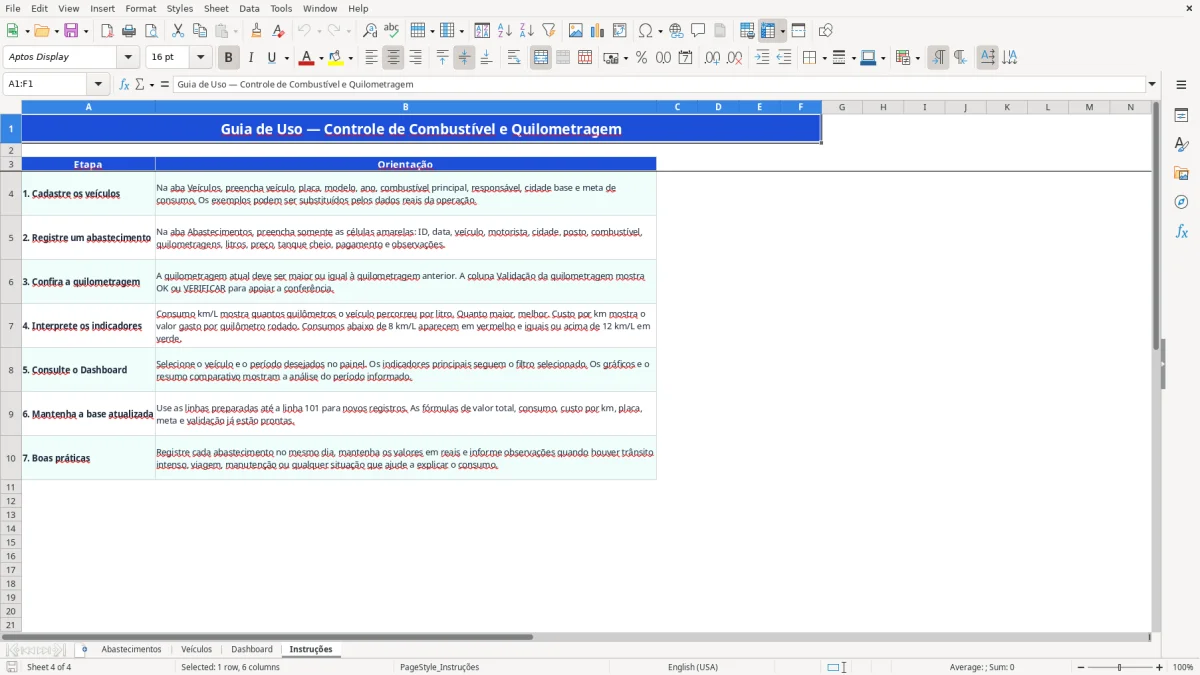Click the Copy icon
This screenshot has width=1200, height=675.
coord(200,31)
